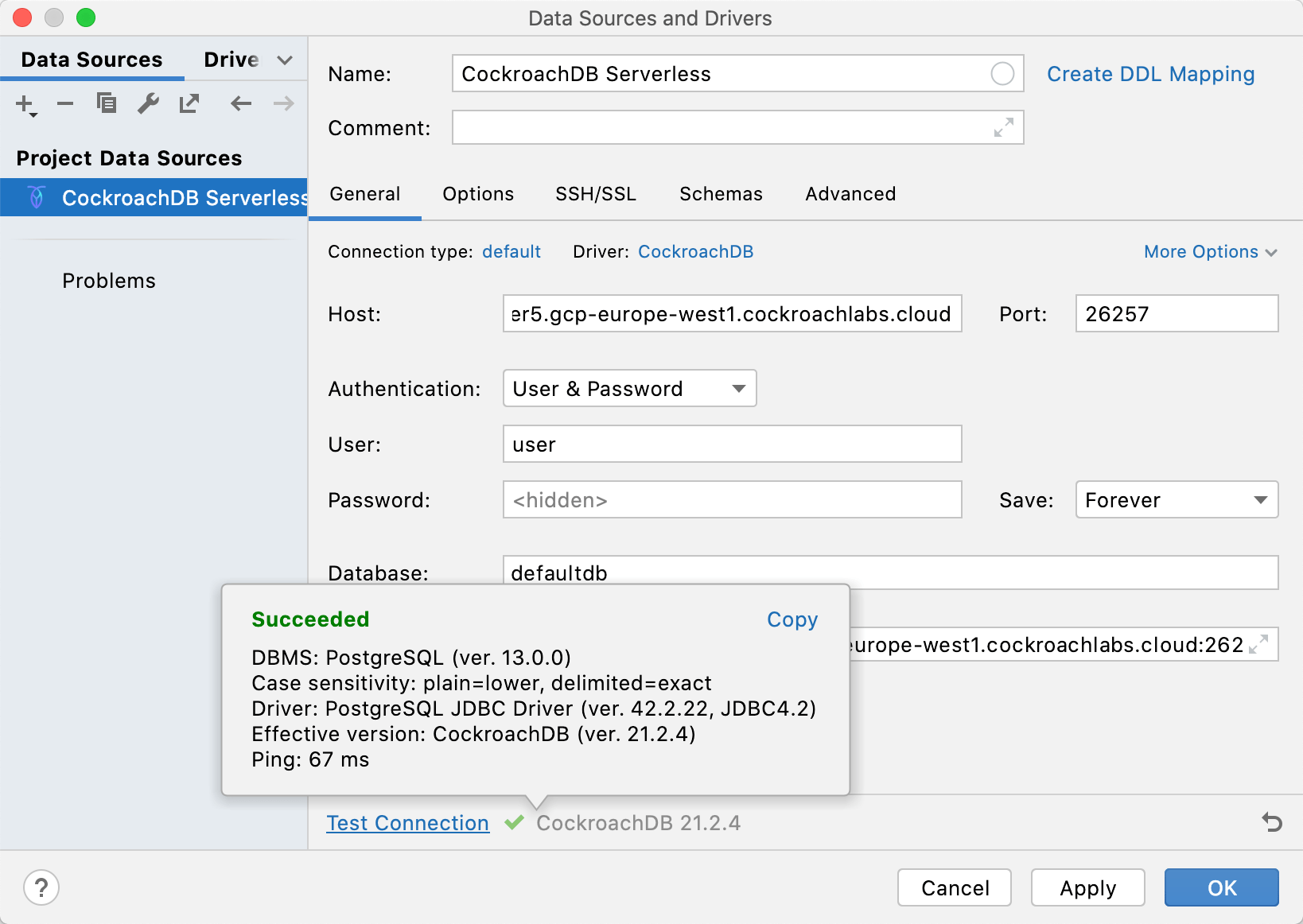Click the back navigation arrow icon
Image resolution: width=1303 pixels, height=924 pixels.
click(241, 103)
